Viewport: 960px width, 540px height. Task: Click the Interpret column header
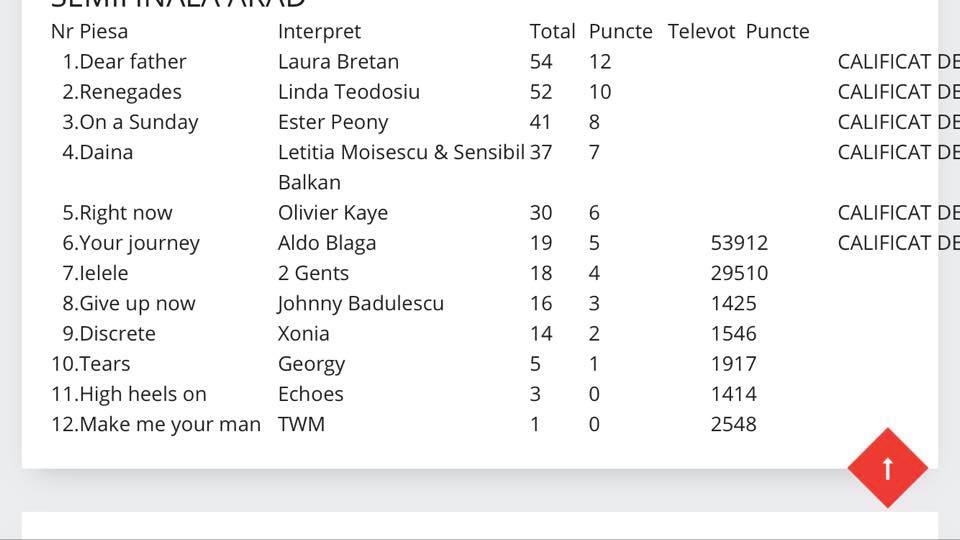pos(319,32)
